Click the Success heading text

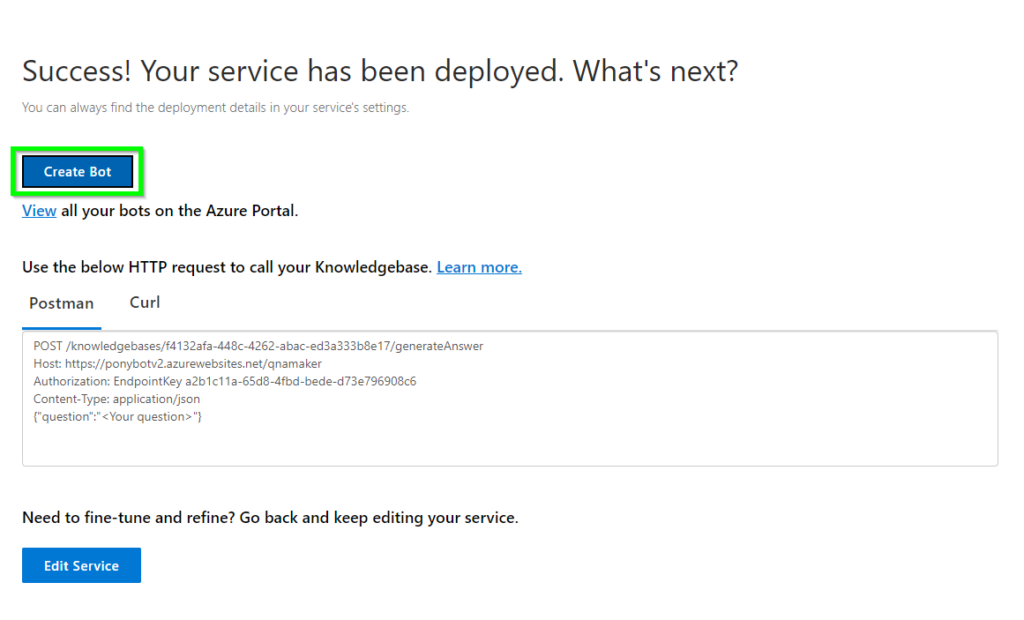pyautogui.click(x=380, y=71)
